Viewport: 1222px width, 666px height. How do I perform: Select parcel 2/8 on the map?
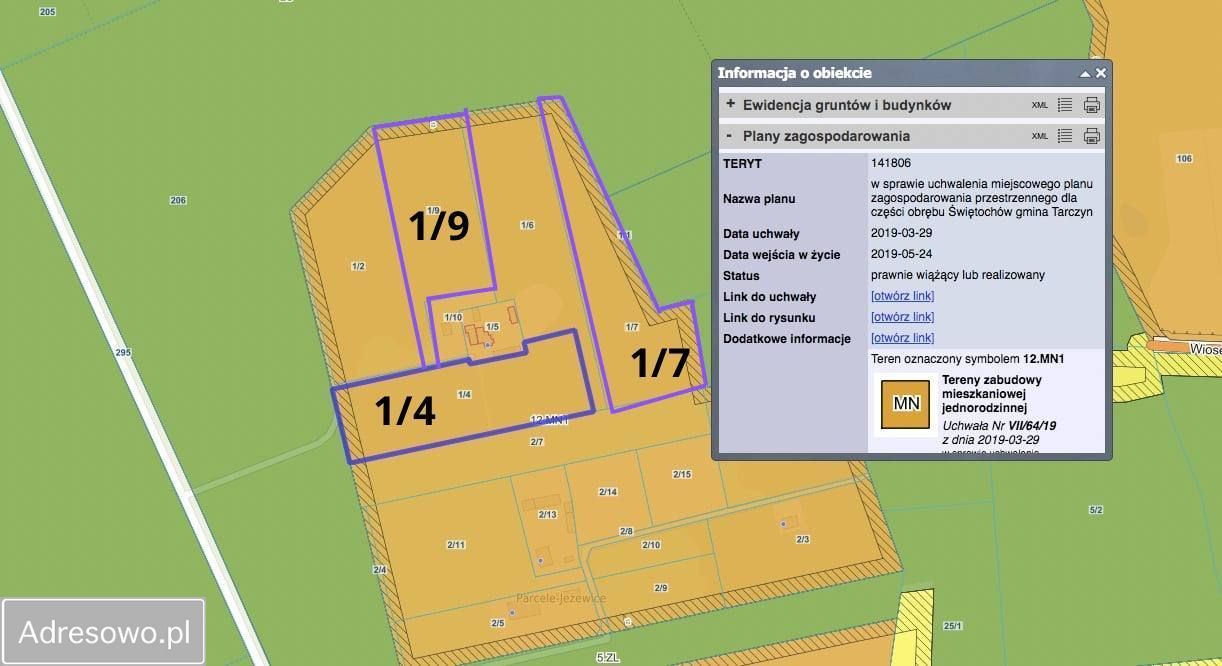pyautogui.click(x=626, y=531)
